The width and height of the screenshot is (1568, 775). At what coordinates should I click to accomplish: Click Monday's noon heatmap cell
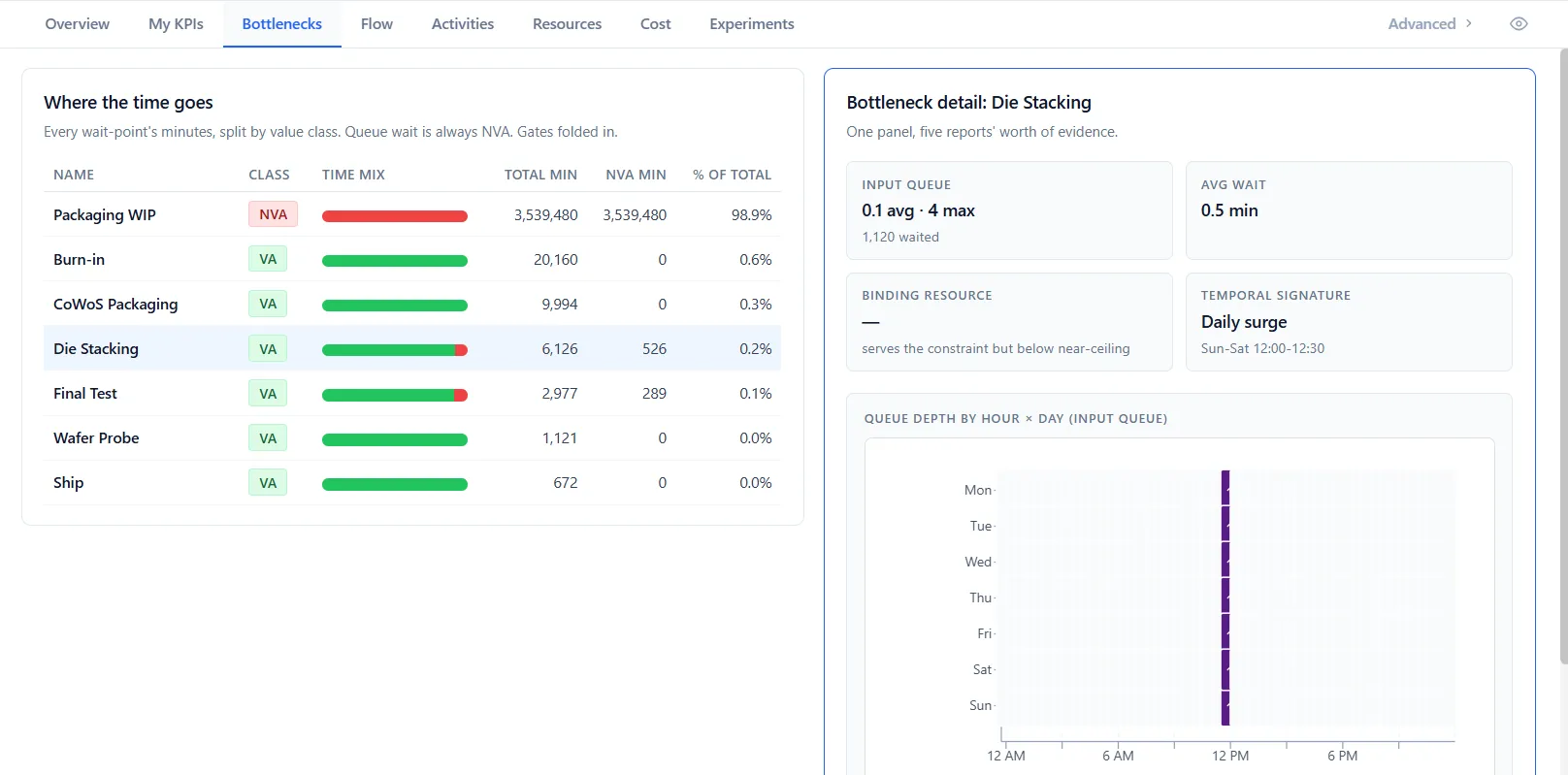(1225, 488)
